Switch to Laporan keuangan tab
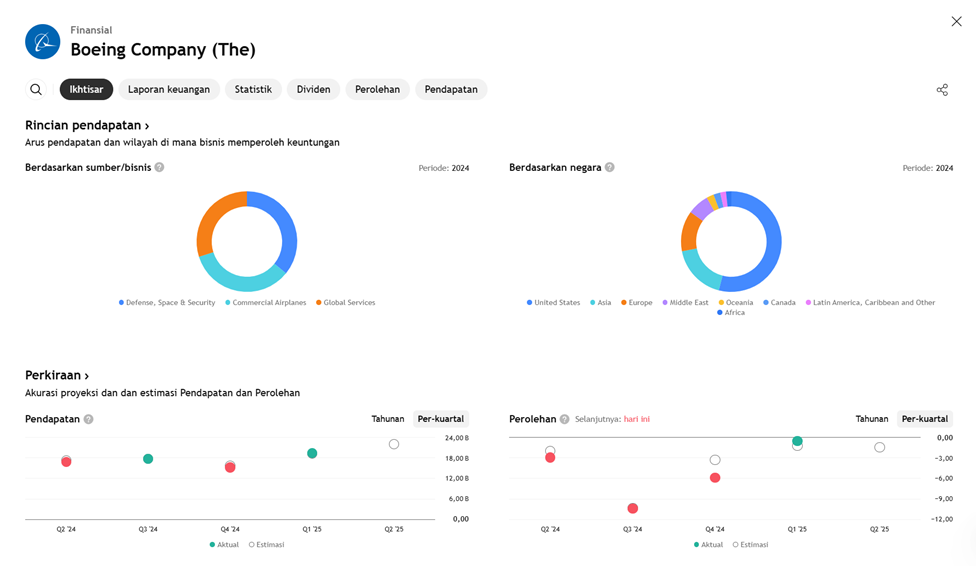Image resolution: width=976 pixels, height=566 pixels. (169, 90)
